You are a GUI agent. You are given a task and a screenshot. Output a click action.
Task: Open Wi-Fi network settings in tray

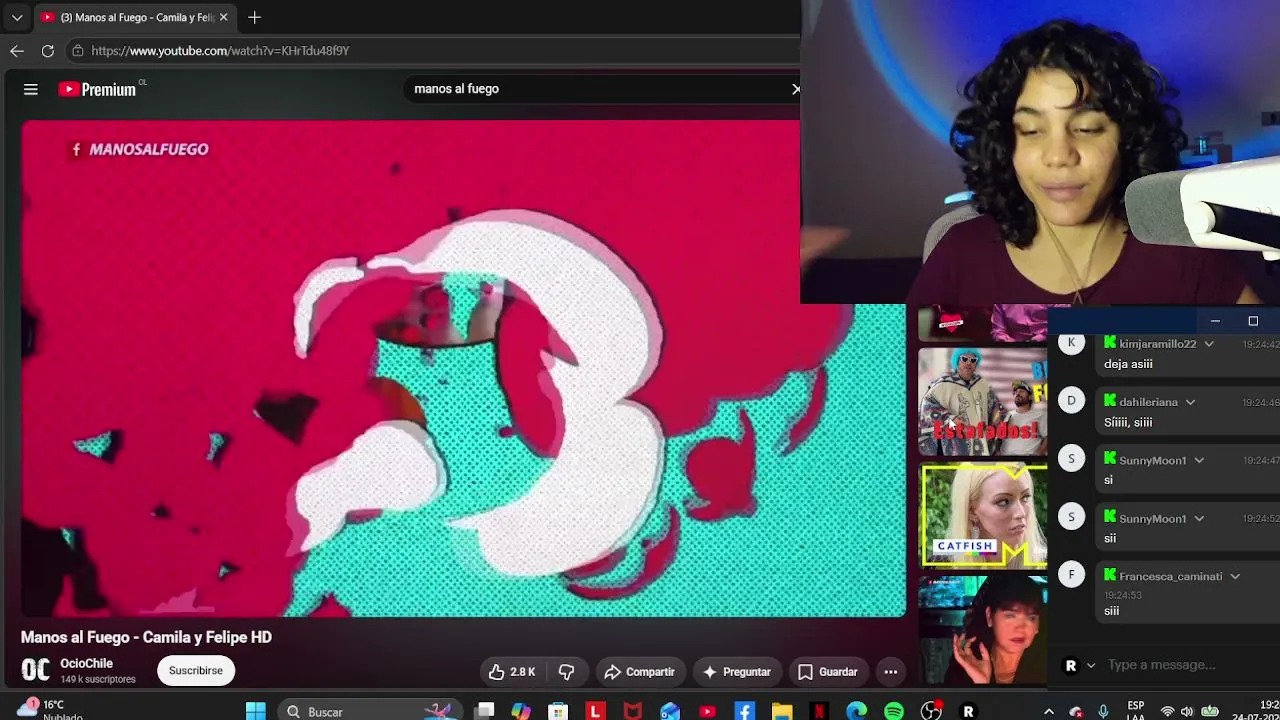pyautogui.click(x=1167, y=711)
